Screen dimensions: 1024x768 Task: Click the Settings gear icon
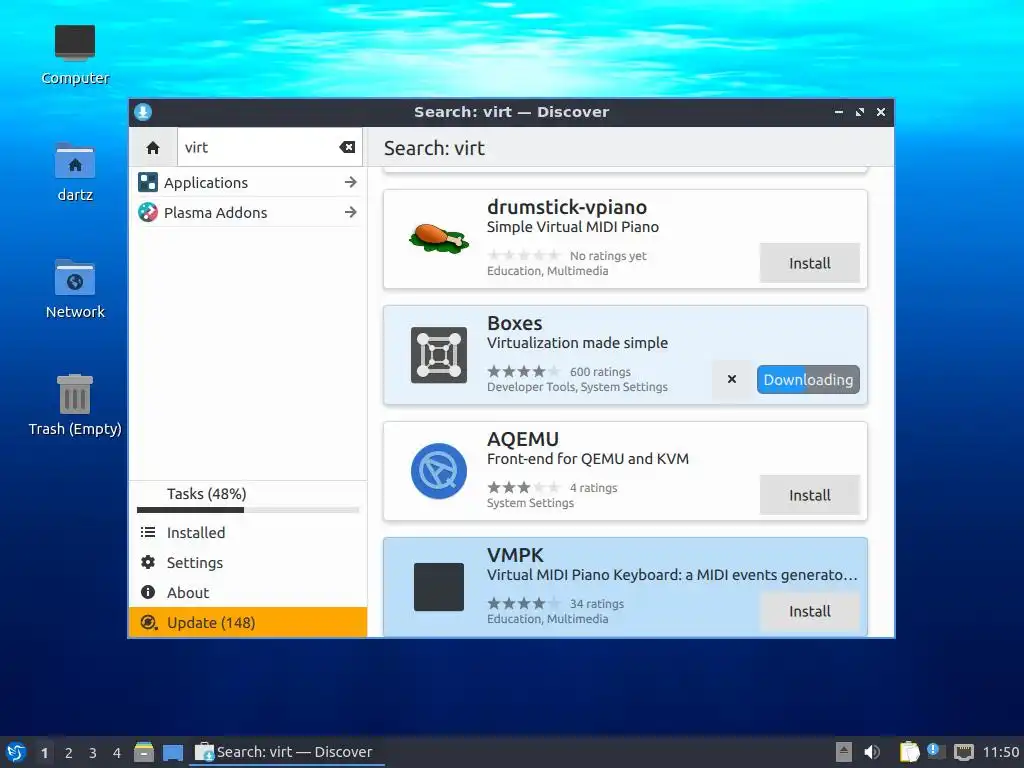(148, 562)
